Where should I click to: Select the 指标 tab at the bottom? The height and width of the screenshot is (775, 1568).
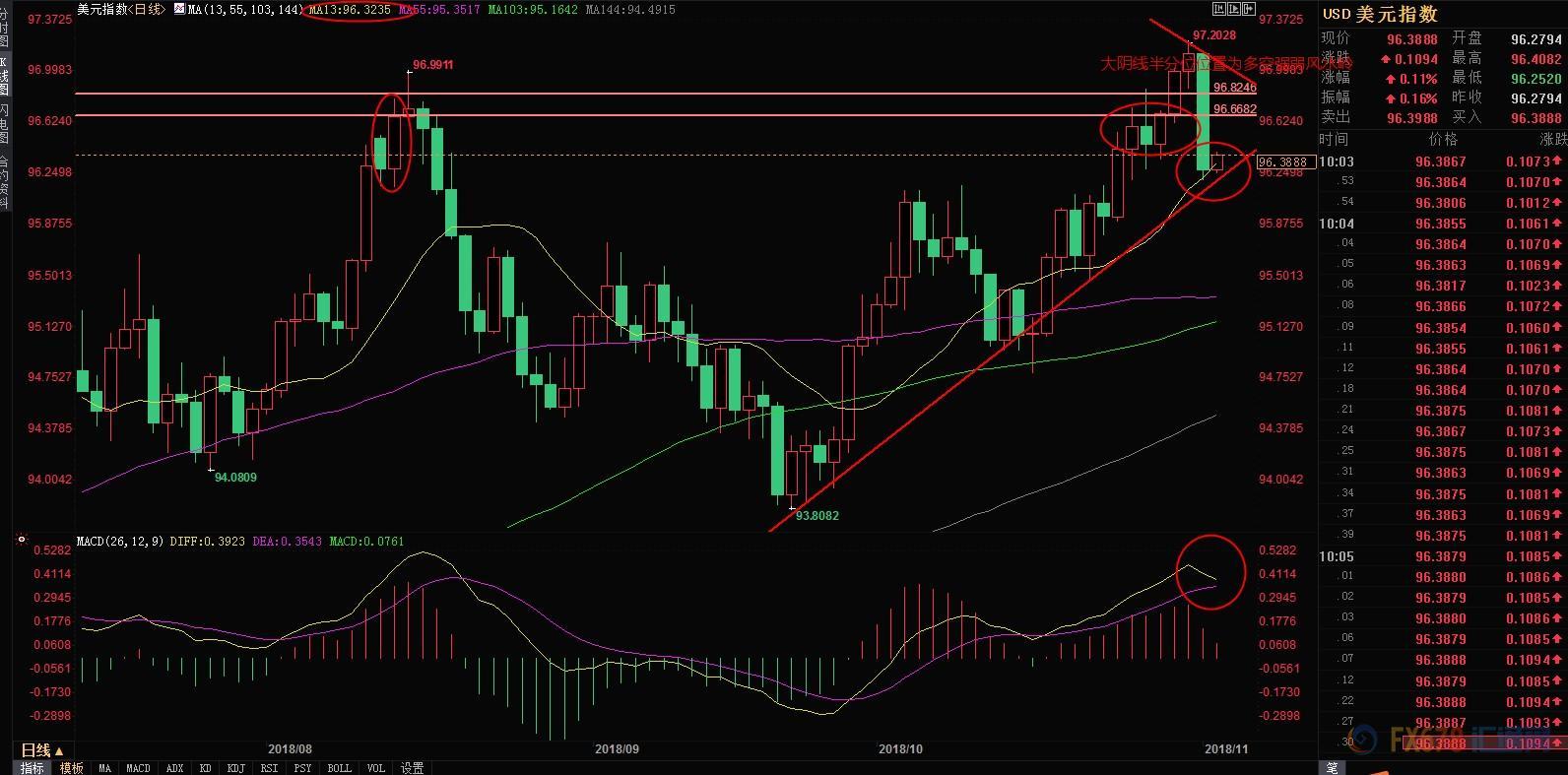tap(32, 768)
